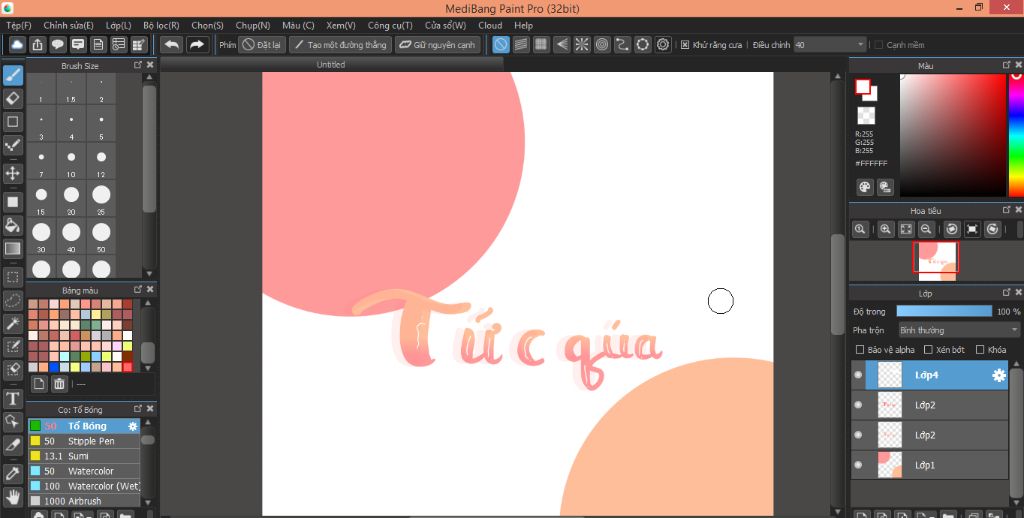Undock the Brush Size panel

pos(138,65)
